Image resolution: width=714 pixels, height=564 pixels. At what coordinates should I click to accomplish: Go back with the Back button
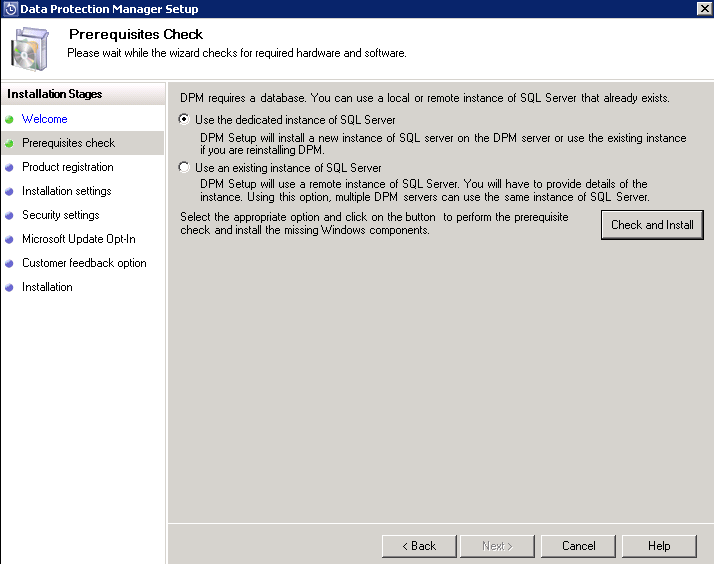[x=419, y=546]
